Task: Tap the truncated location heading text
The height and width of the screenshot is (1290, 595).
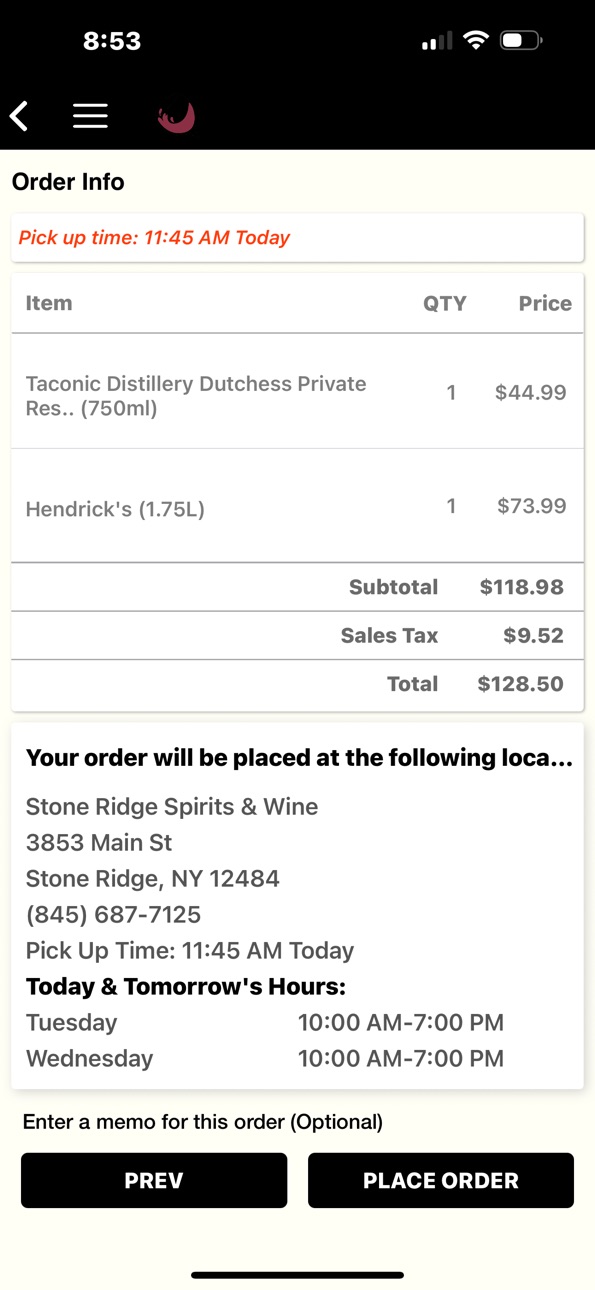Action: tap(299, 758)
